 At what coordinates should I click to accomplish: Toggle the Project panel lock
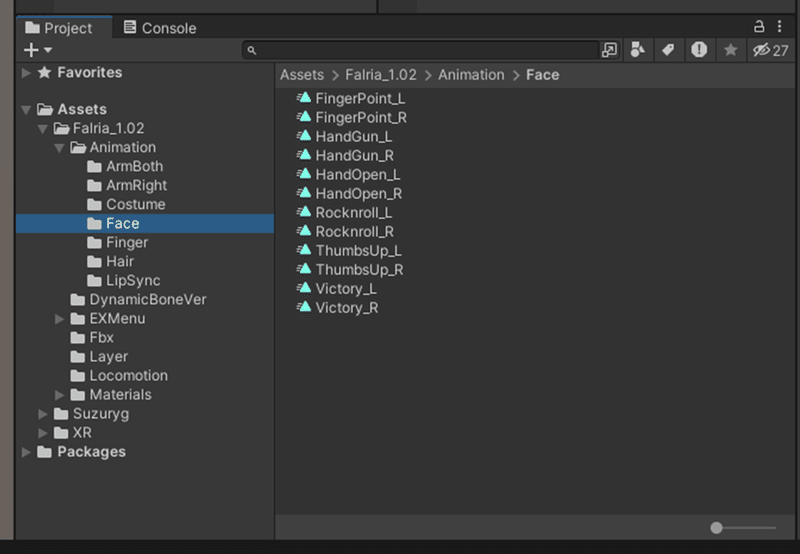tap(759, 27)
